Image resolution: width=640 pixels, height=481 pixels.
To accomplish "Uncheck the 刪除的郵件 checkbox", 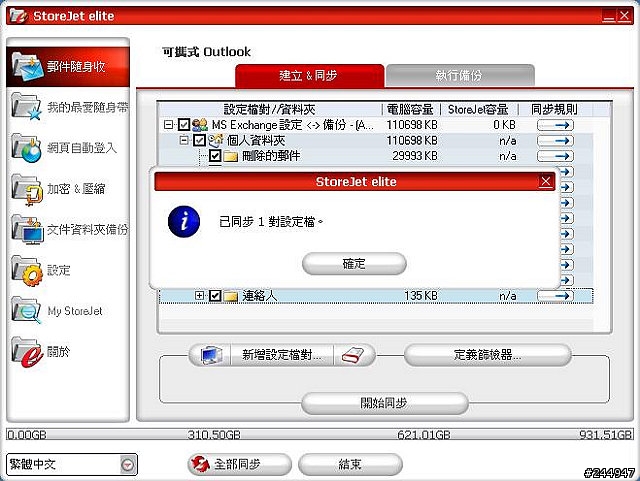I will (x=215, y=156).
